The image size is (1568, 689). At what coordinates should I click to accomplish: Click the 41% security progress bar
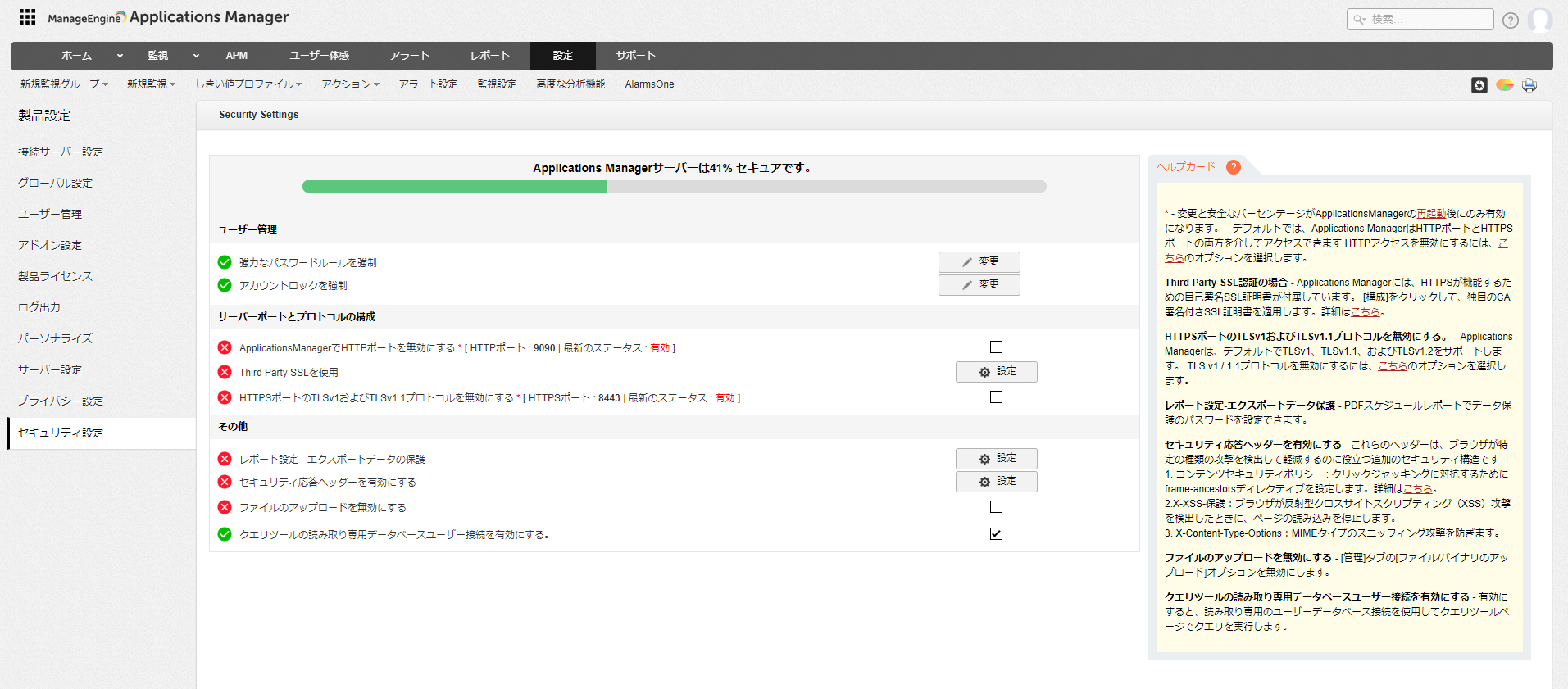tap(674, 187)
